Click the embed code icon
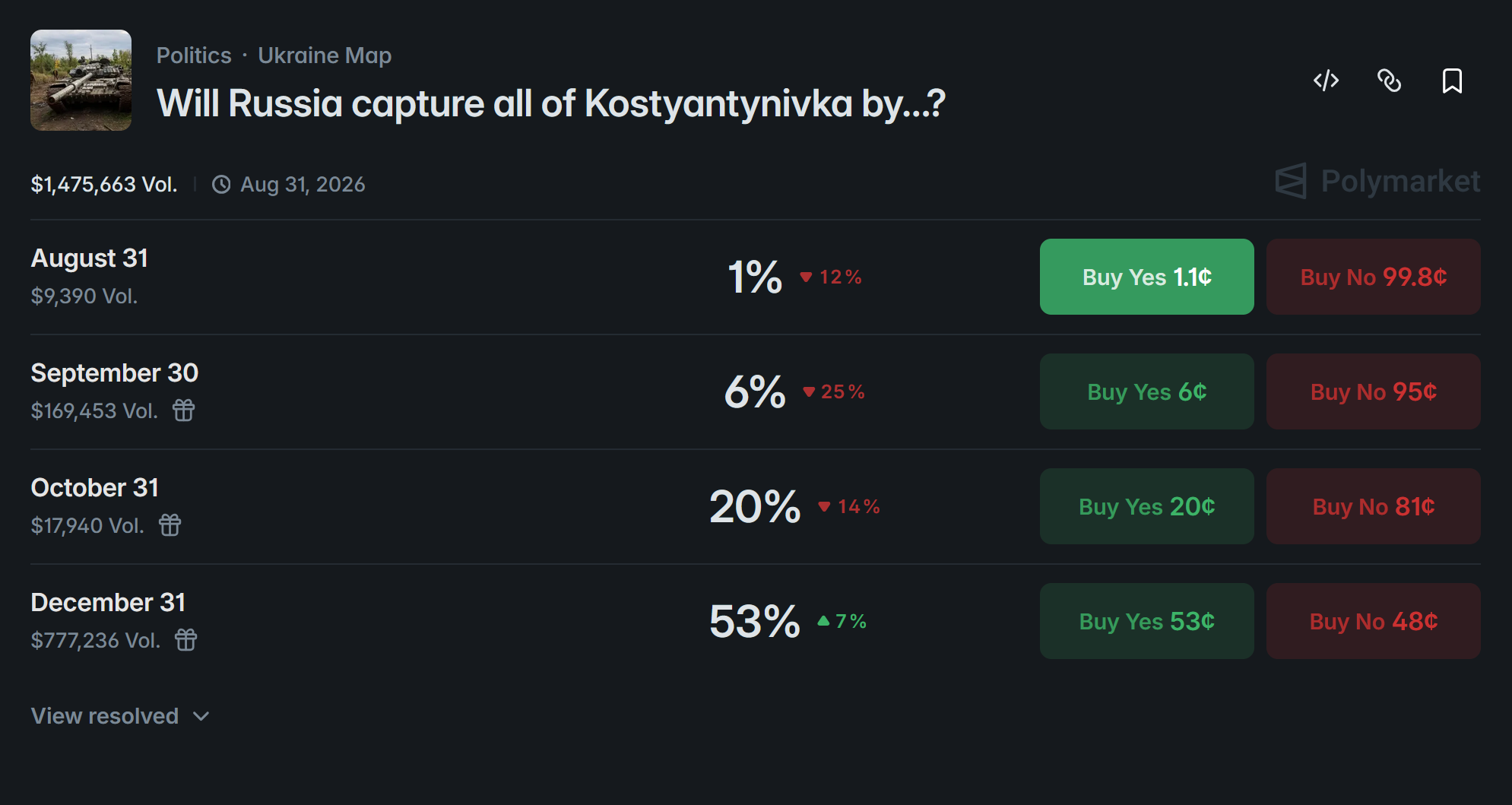The image size is (1512, 805). point(1326,81)
